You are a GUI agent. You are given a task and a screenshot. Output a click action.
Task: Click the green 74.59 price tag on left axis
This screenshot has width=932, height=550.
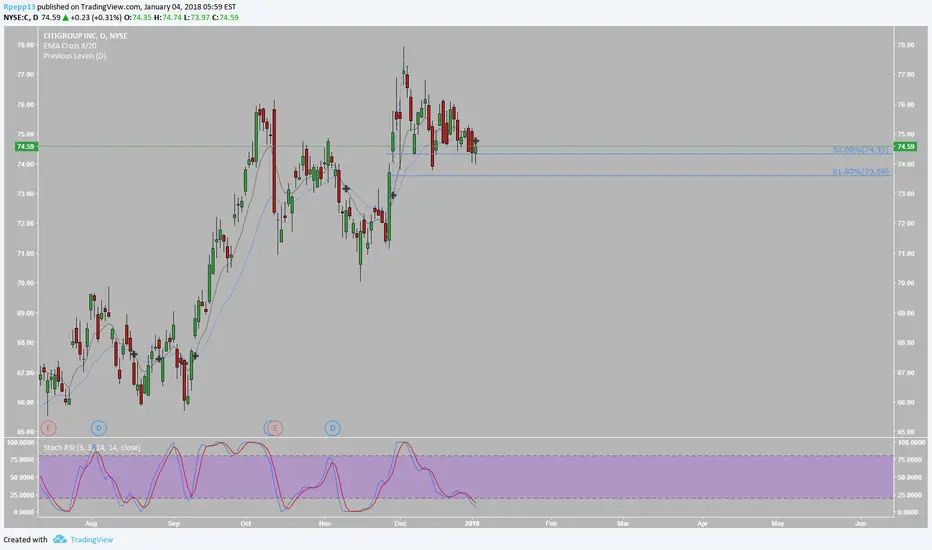point(26,146)
